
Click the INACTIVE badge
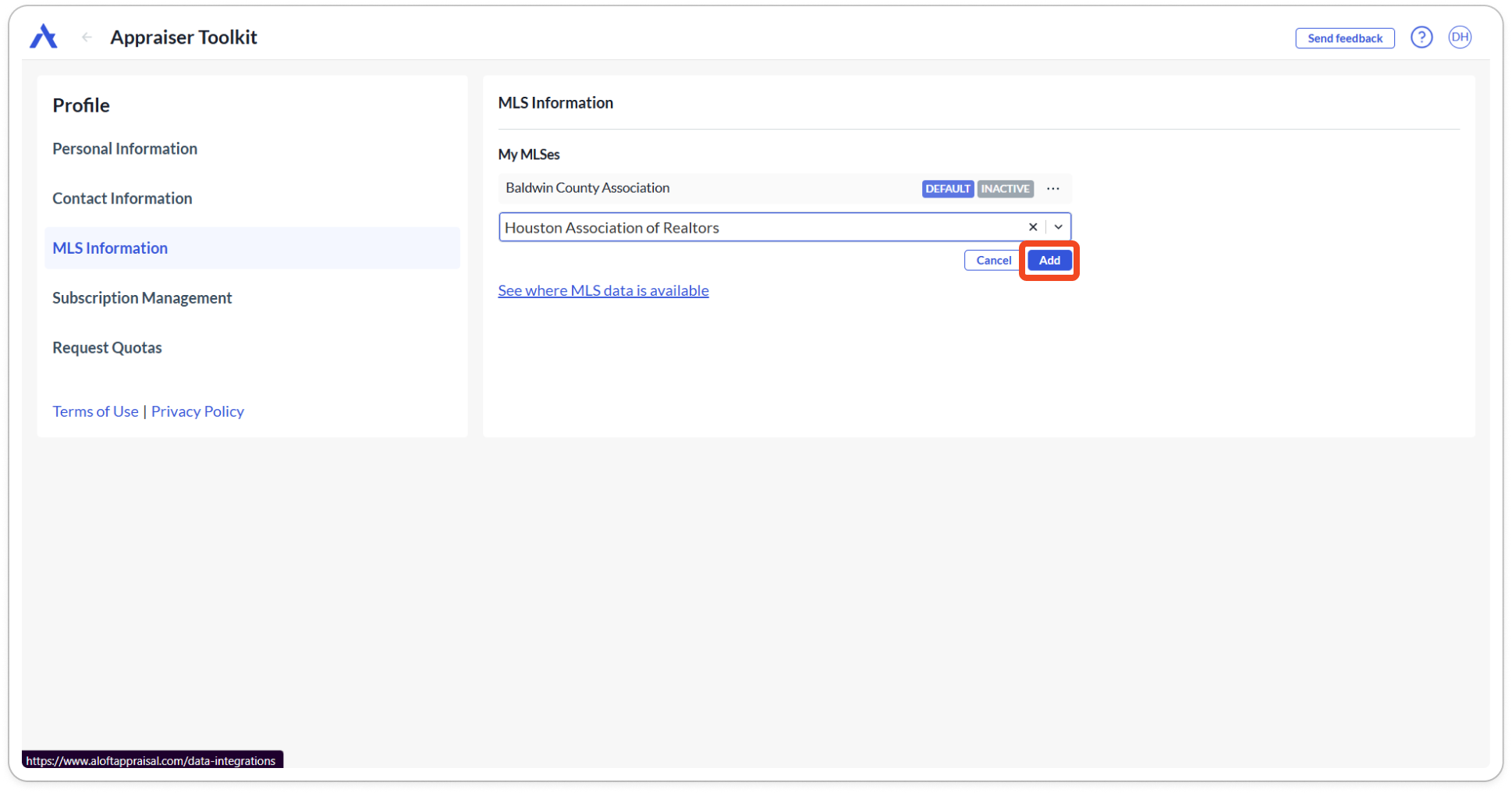tap(1005, 189)
